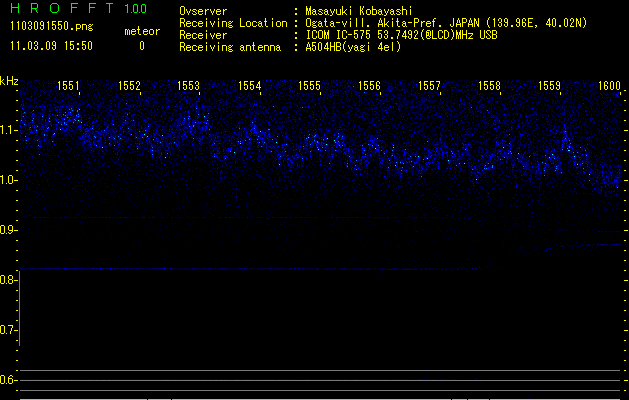Click the date stamp 11.03.09 15:50
Screen dimensions: 629x400
pyautogui.click(x=51, y=46)
